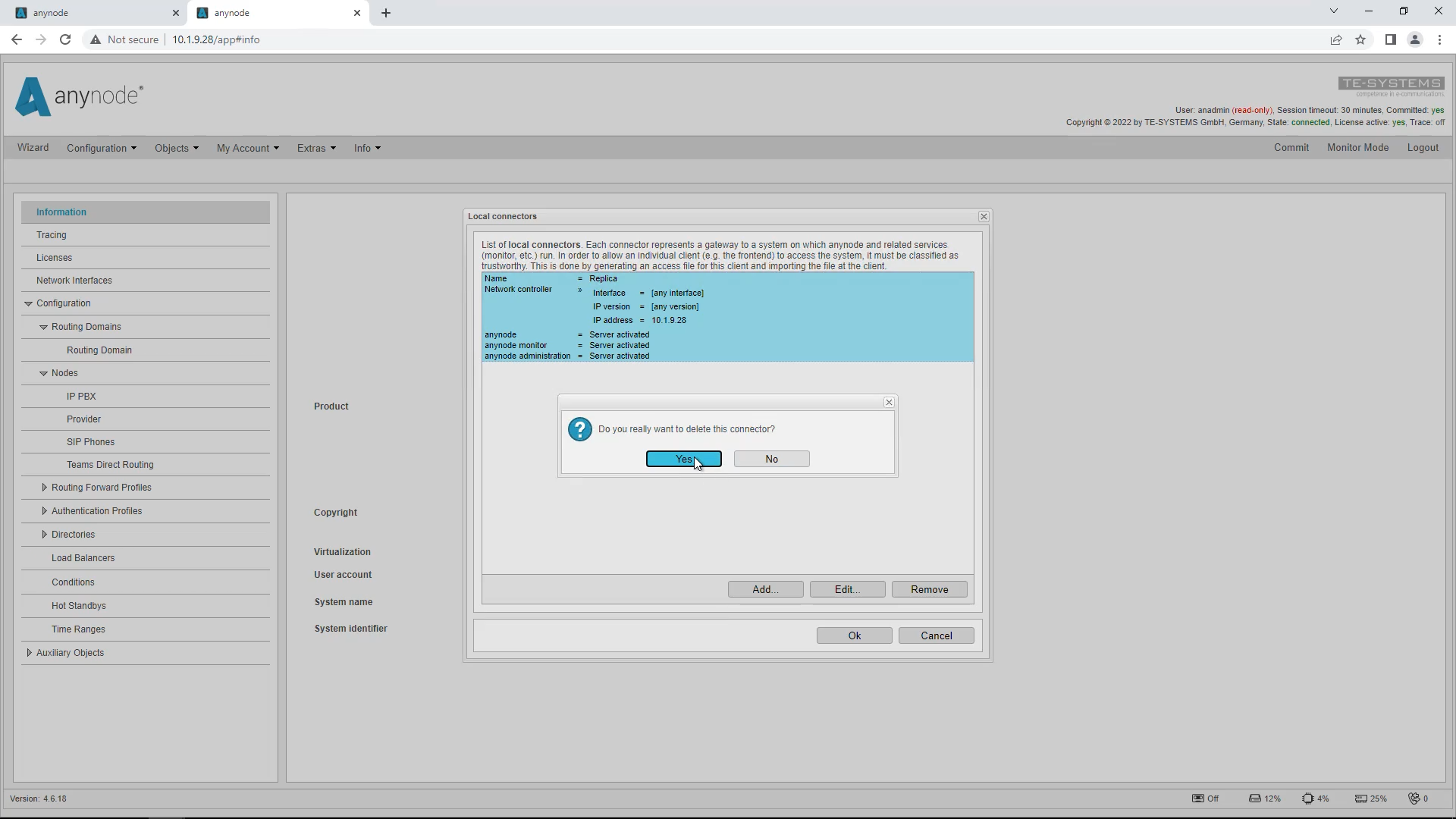Open the browser profile icon
Viewport: 1456px width, 819px height.
[x=1414, y=39]
